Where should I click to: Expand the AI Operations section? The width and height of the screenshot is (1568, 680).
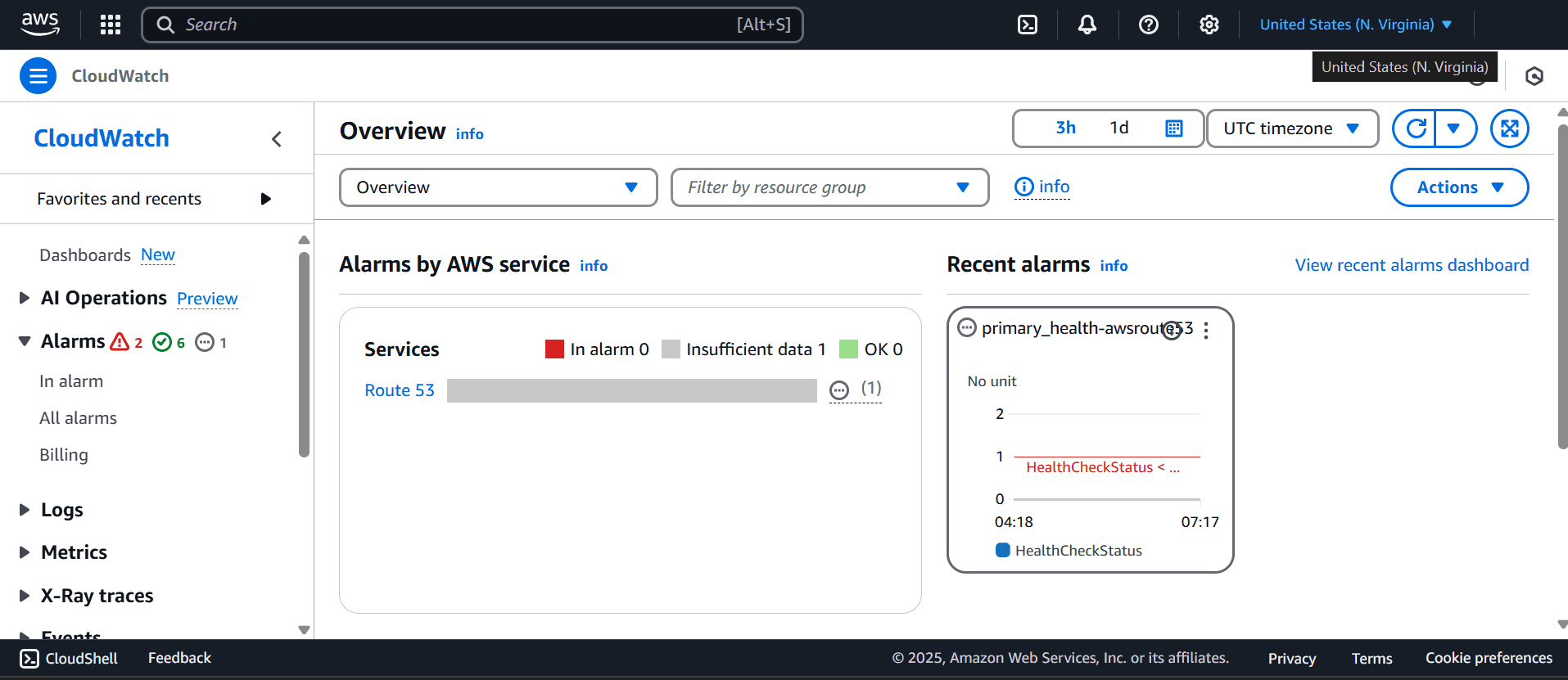pyautogui.click(x=25, y=298)
